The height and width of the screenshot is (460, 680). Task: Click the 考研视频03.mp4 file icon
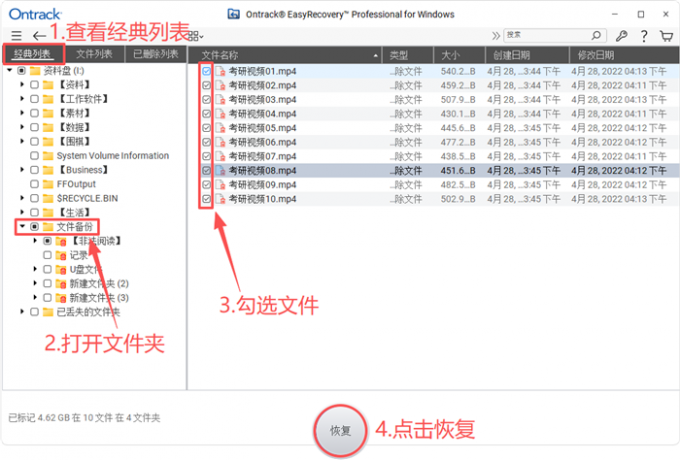[x=221, y=100]
